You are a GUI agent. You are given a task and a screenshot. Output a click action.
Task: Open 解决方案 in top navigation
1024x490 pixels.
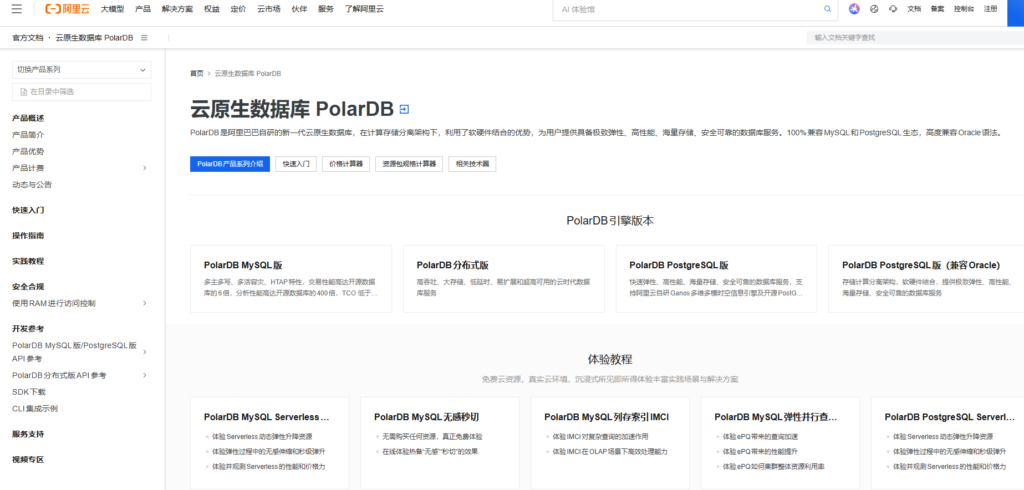(x=177, y=9)
